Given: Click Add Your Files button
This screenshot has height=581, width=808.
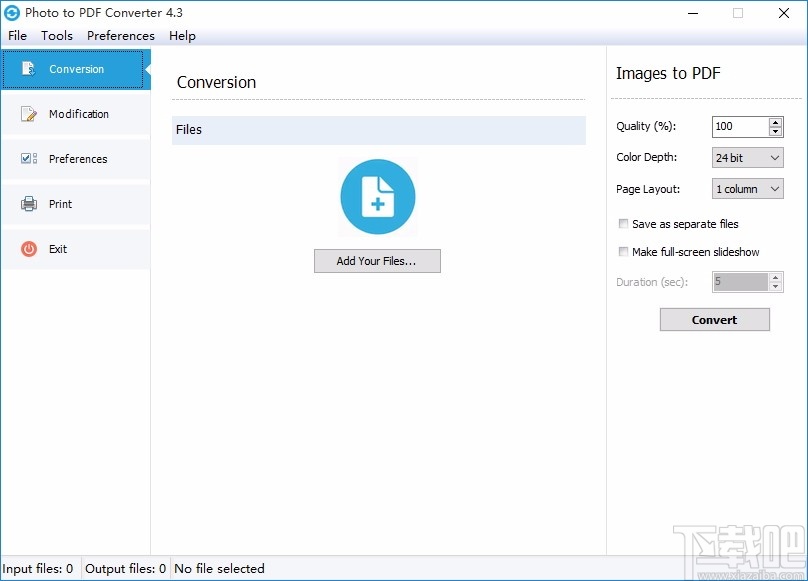Looking at the screenshot, I should [x=377, y=260].
